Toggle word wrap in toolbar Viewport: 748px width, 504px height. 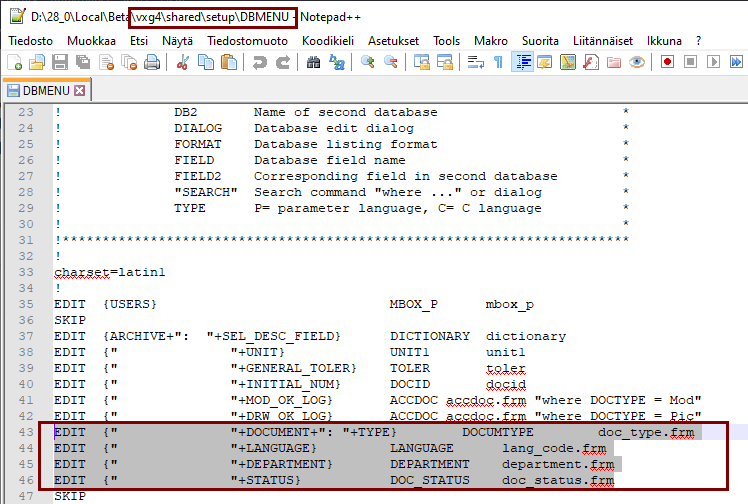point(475,62)
